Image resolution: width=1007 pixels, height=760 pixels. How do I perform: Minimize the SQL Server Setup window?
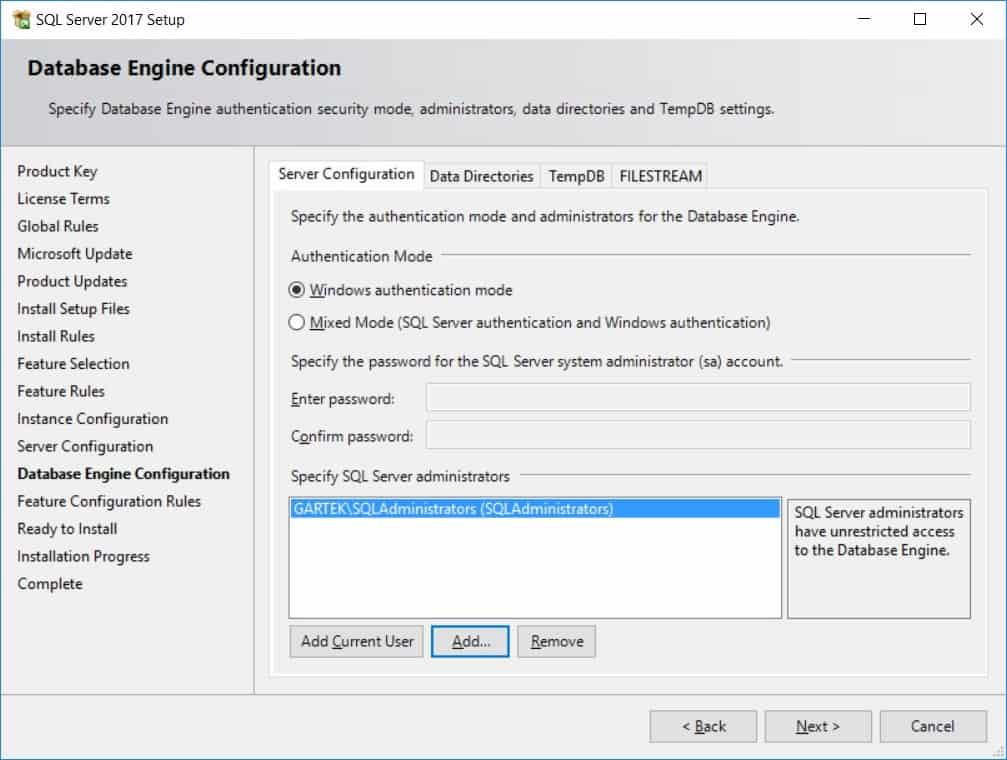(x=864, y=19)
